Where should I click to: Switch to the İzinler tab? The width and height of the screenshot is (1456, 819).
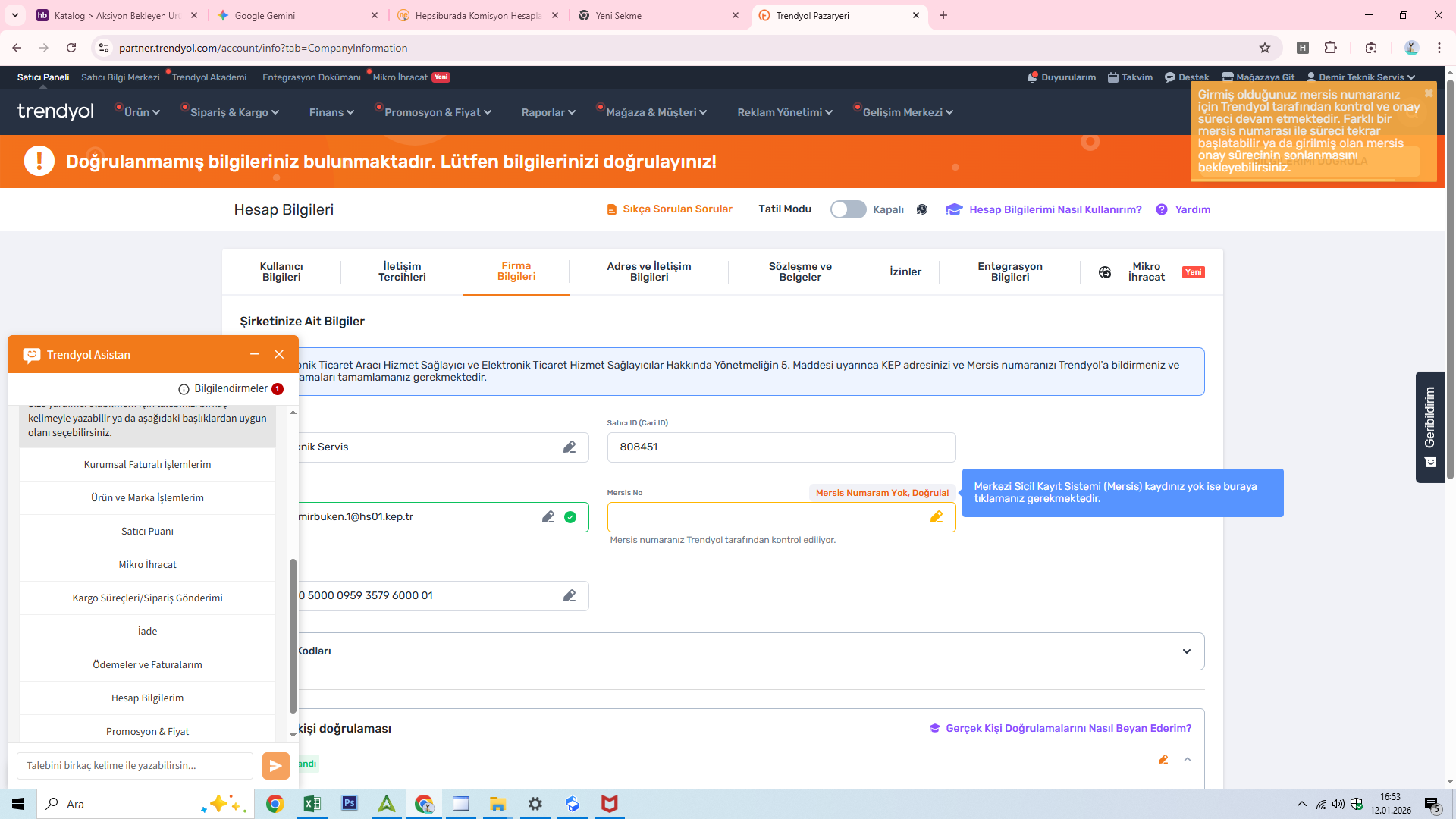(905, 271)
